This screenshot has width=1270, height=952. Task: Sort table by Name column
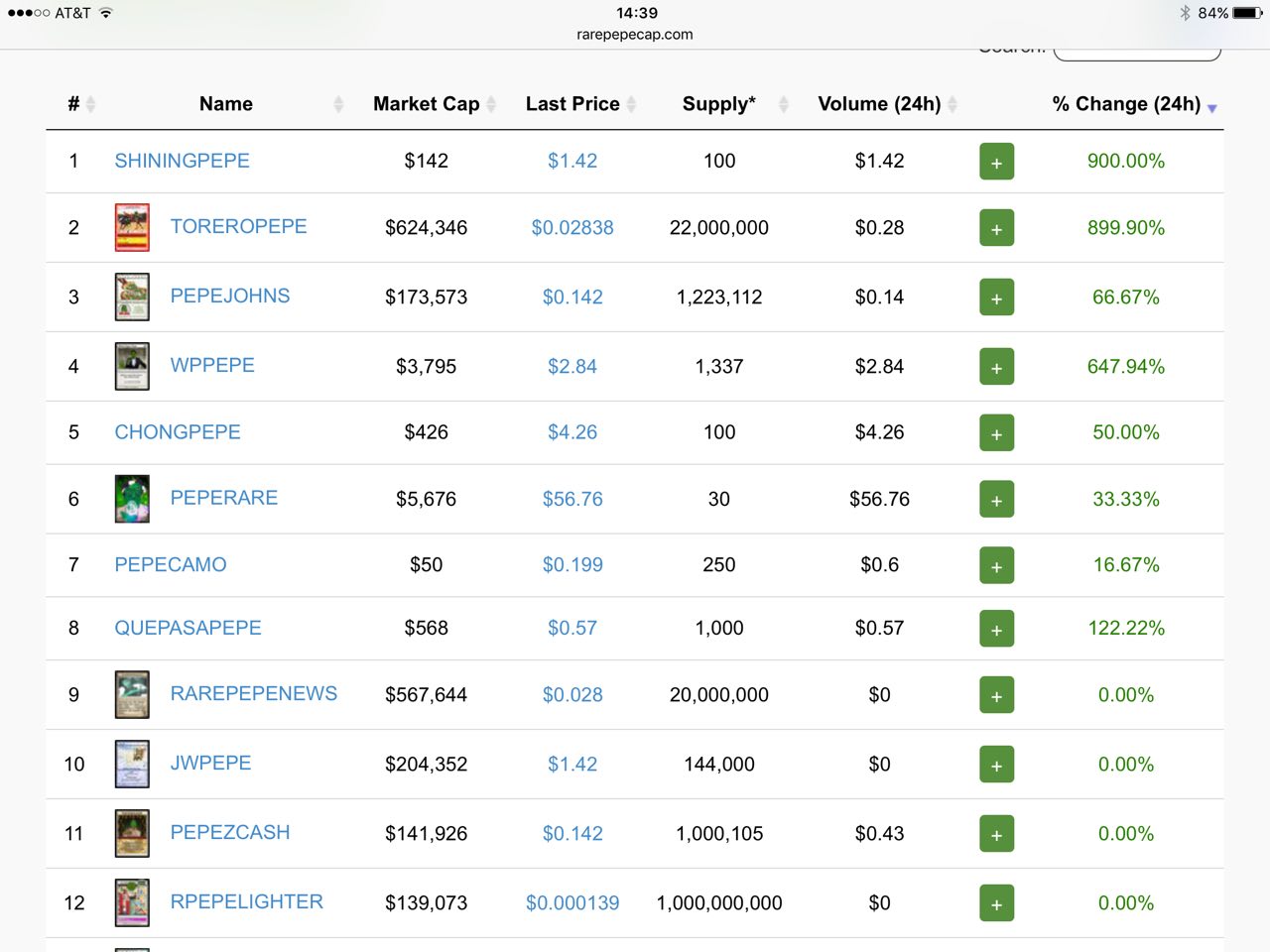[226, 104]
